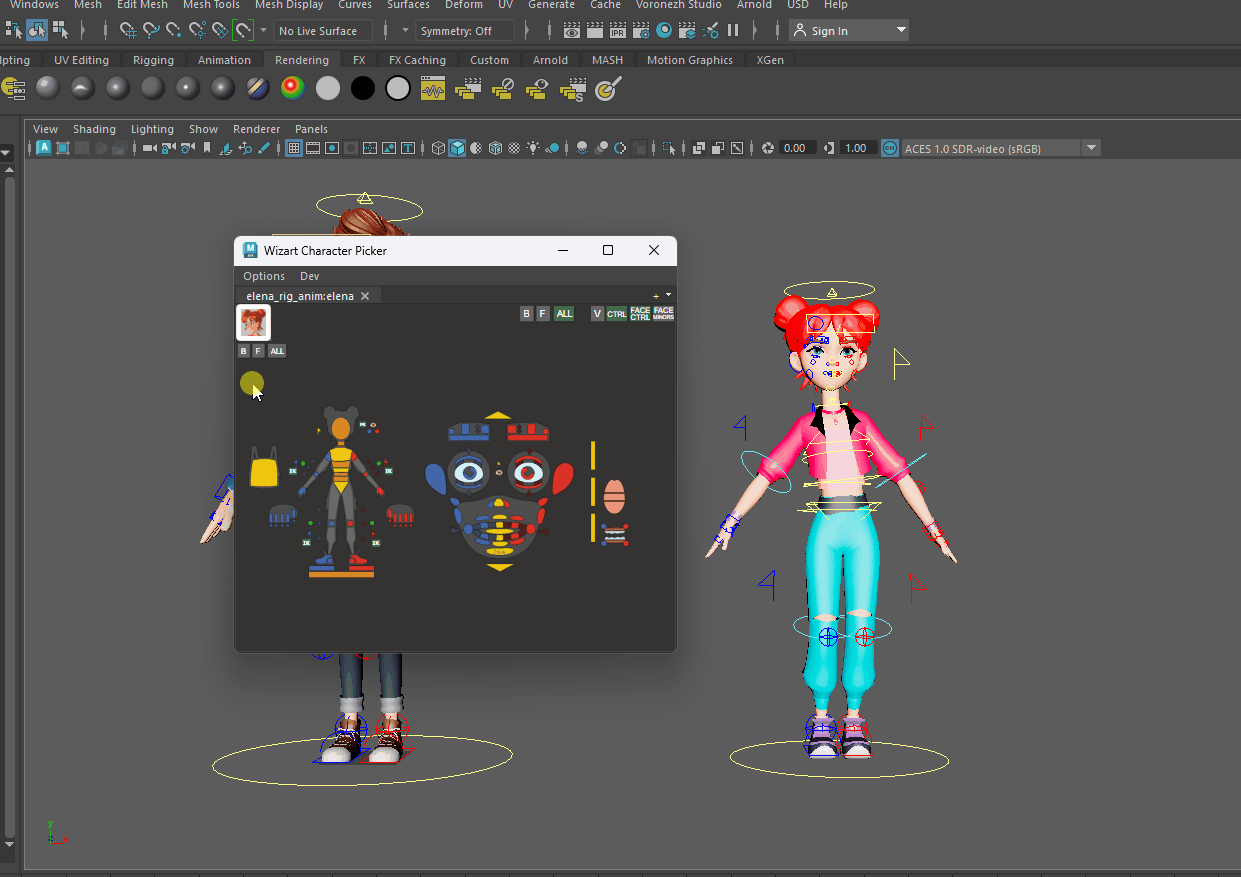The height and width of the screenshot is (877, 1241).
Task: Open the Symmetry: Off dropdown
Action: 466,31
